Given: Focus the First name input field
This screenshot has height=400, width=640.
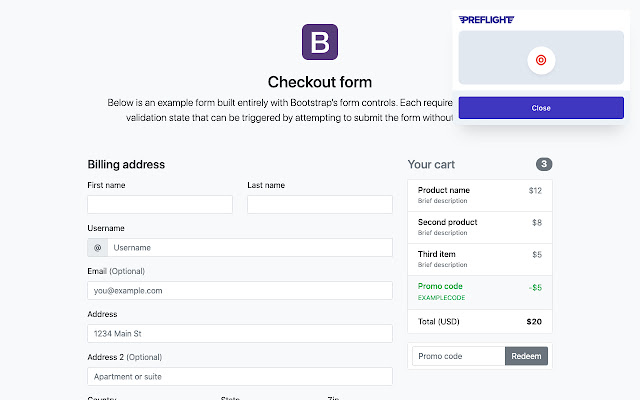Looking at the screenshot, I should (160, 204).
